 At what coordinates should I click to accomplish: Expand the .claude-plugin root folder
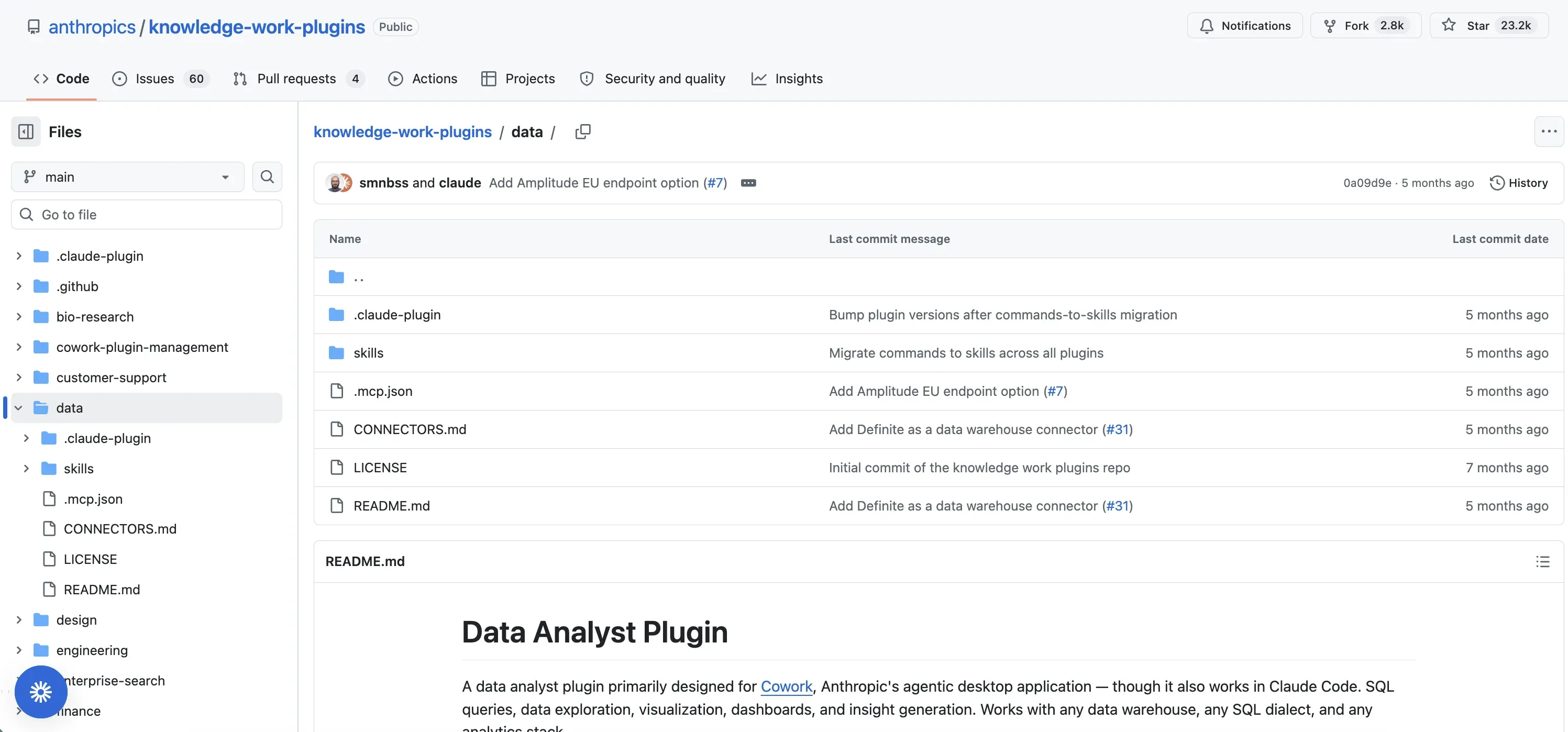[x=19, y=256]
